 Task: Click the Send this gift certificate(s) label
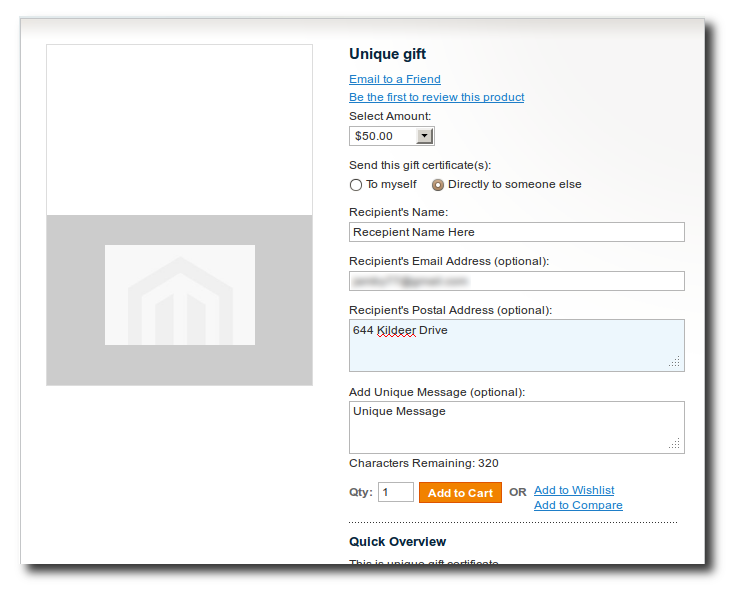(x=420, y=165)
